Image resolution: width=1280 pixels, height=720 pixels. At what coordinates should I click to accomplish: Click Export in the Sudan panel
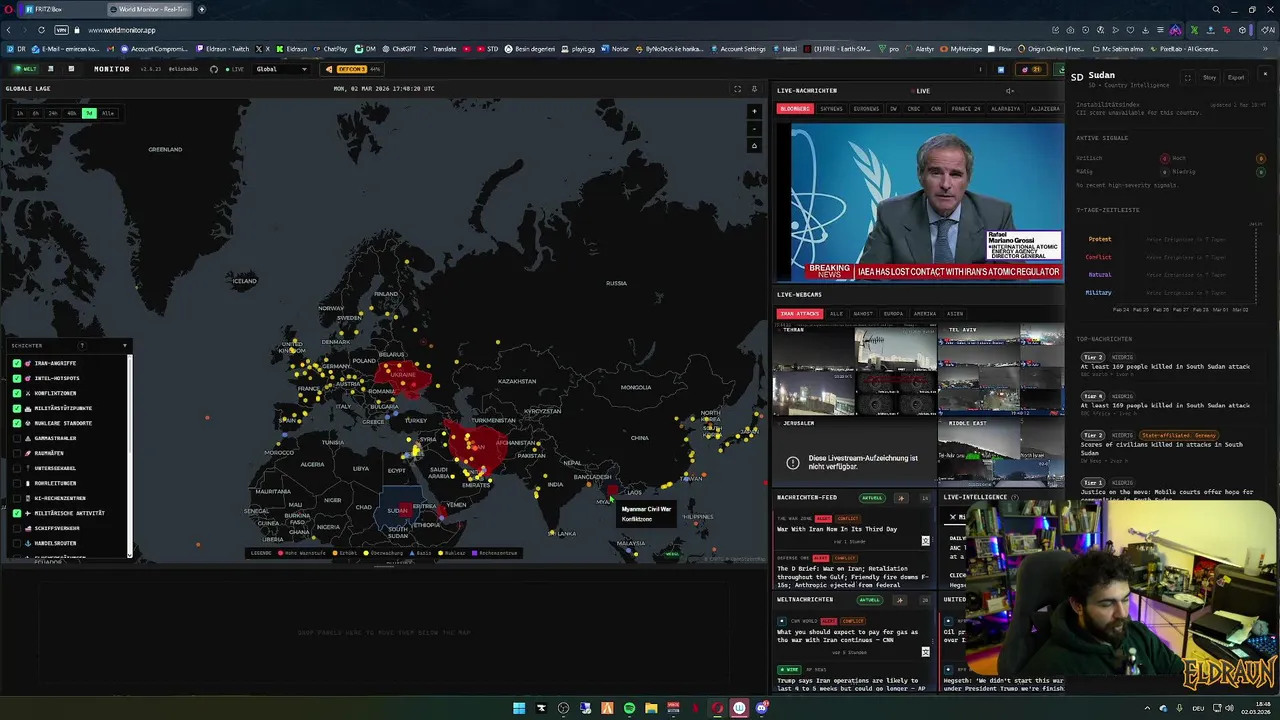[1236, 77]
